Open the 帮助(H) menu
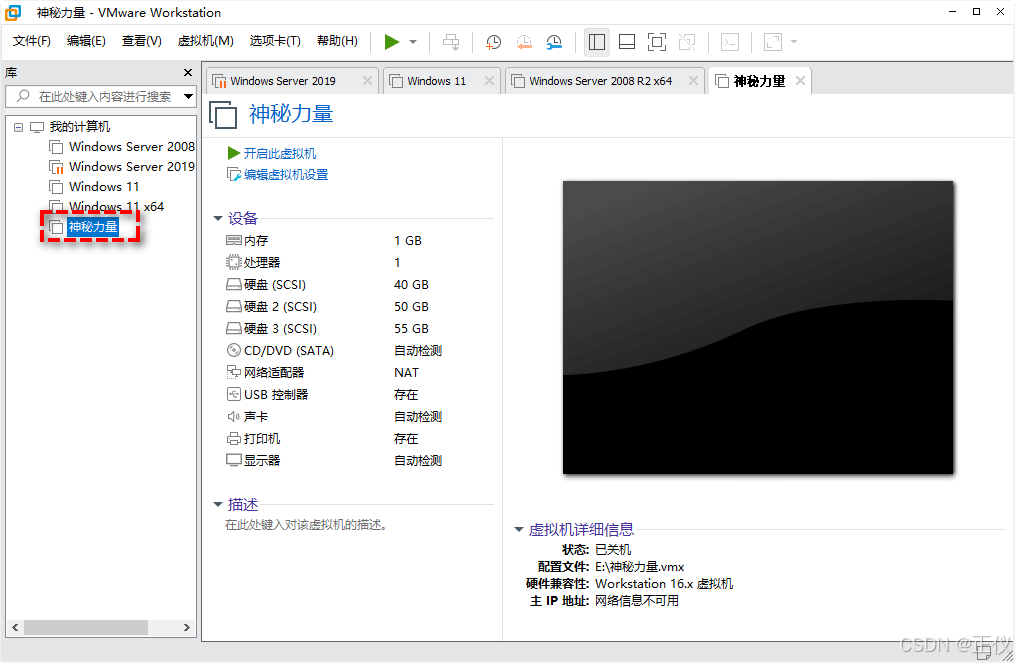The image size is (1015, 663). pos(337,41)
